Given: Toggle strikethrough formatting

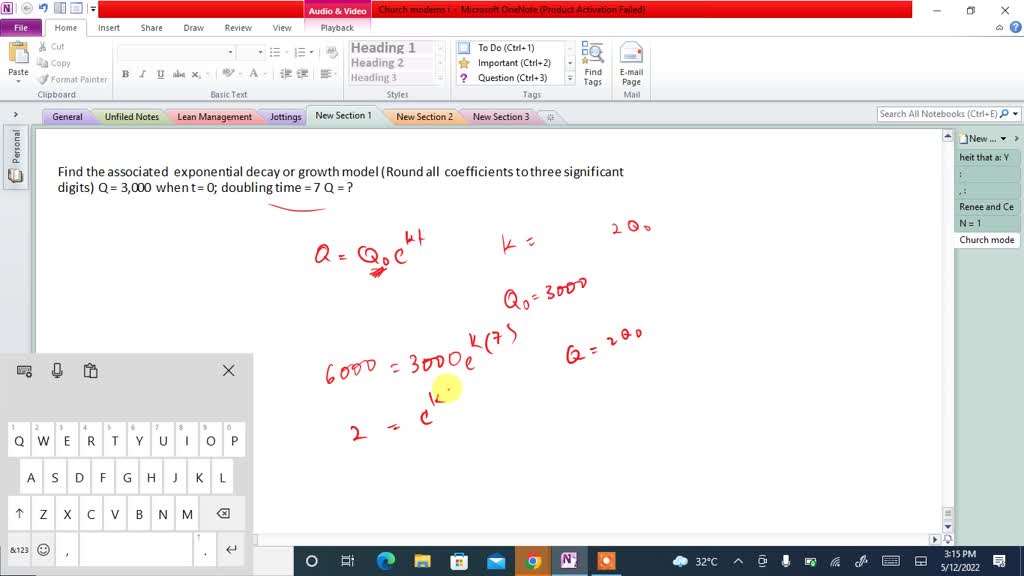Looking at the screenshot, I should (x=178, y=74).
